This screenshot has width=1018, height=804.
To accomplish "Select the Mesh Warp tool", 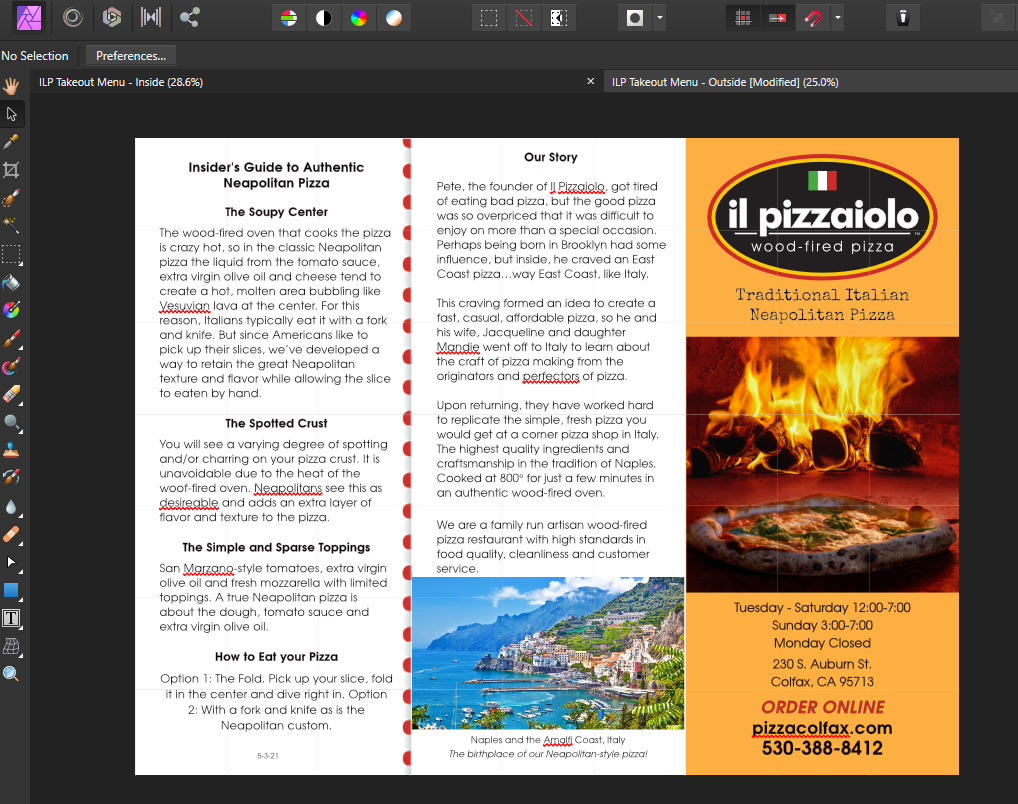I will pyautogui.click(x=11, y=646).
